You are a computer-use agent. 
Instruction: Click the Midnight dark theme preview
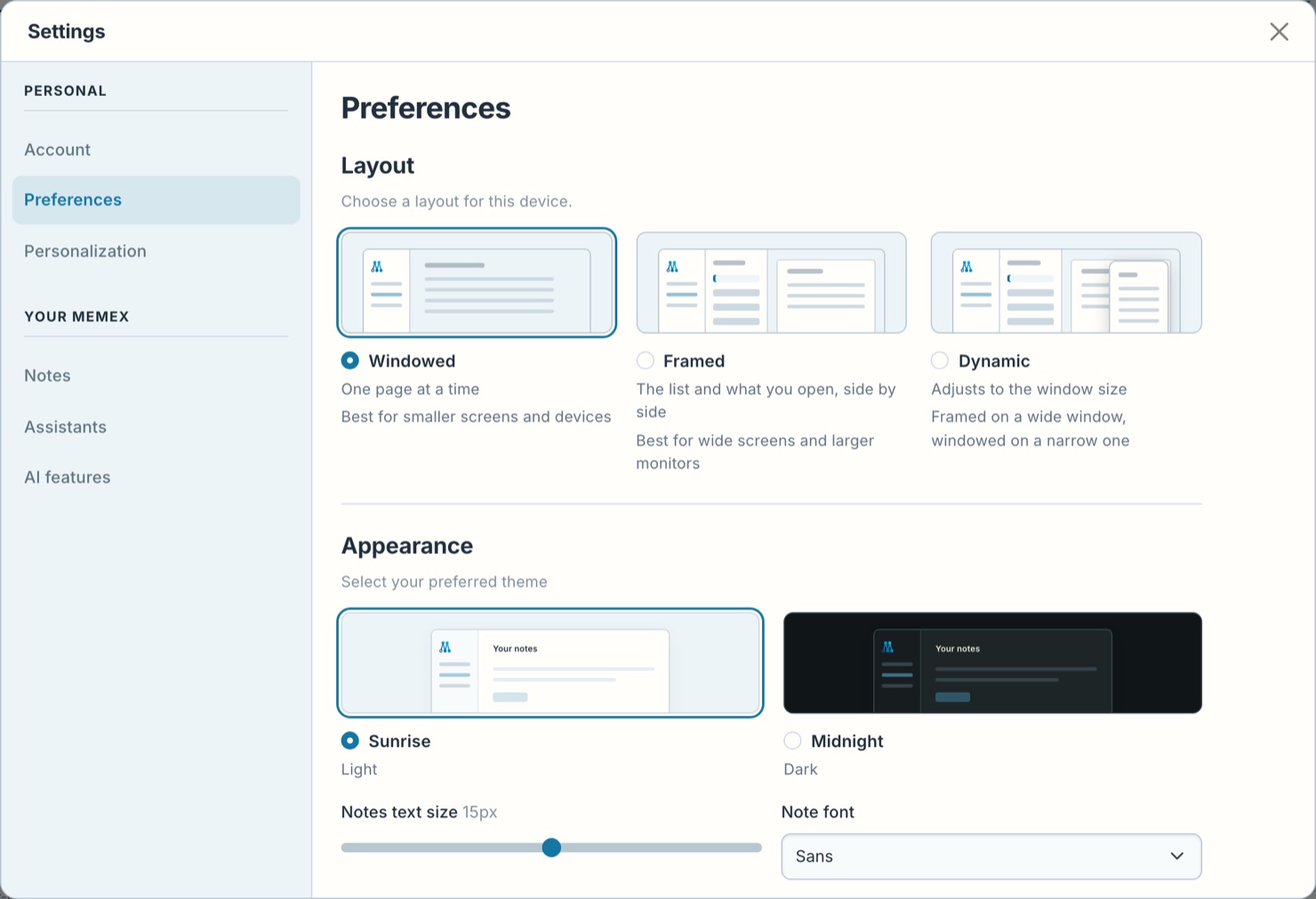coord(992,662)
